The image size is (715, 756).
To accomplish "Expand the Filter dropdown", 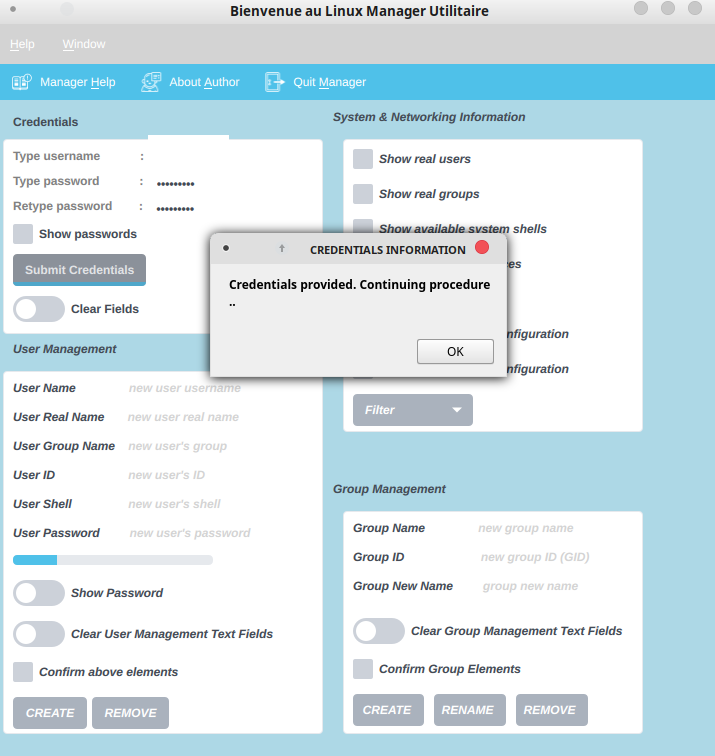I will point(413,410).
